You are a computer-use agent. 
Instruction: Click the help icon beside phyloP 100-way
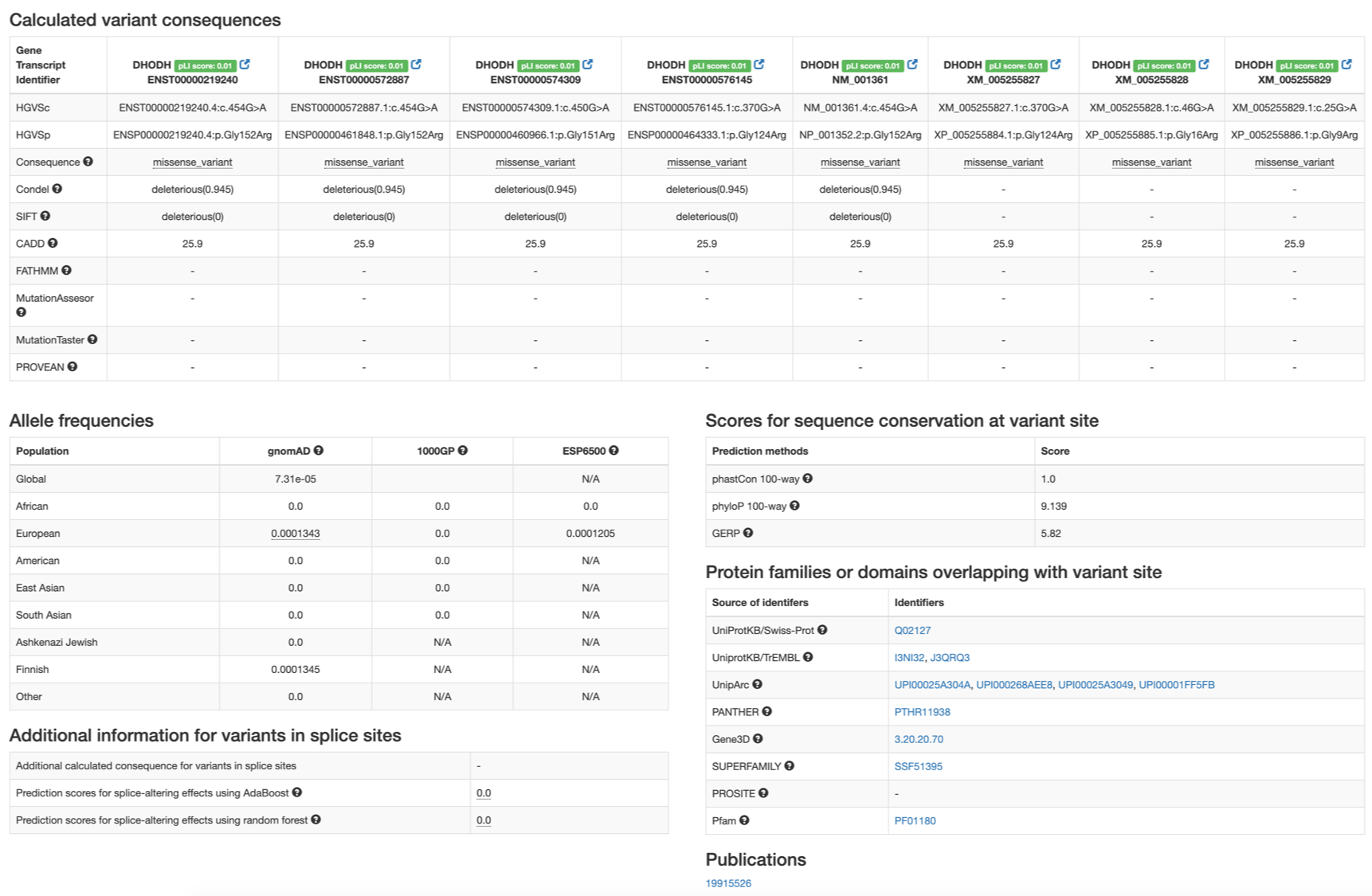(794, 506)
